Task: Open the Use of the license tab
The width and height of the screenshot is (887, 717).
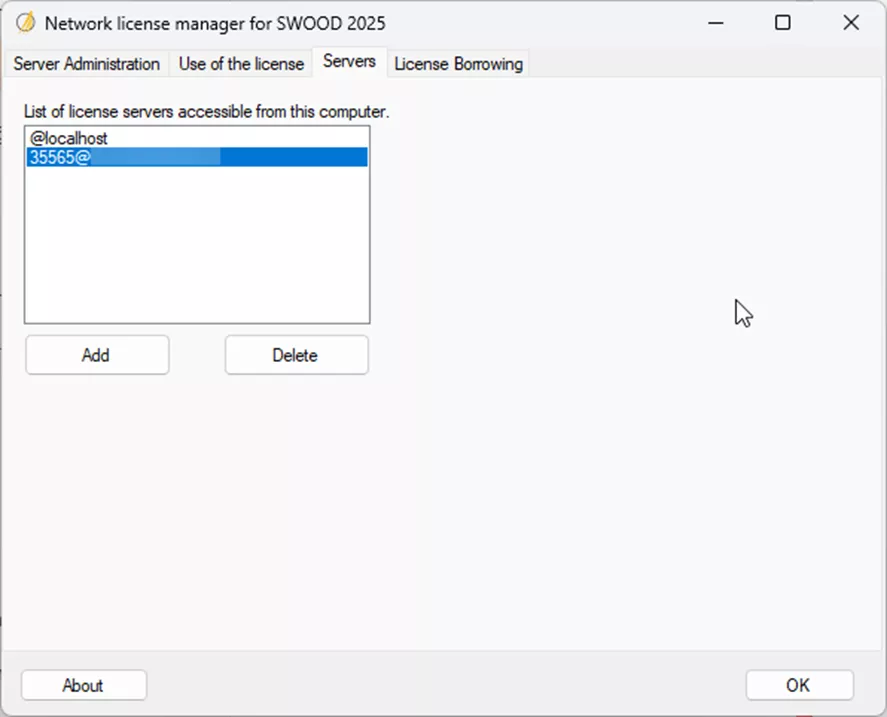Action: [x=240, y=63]
